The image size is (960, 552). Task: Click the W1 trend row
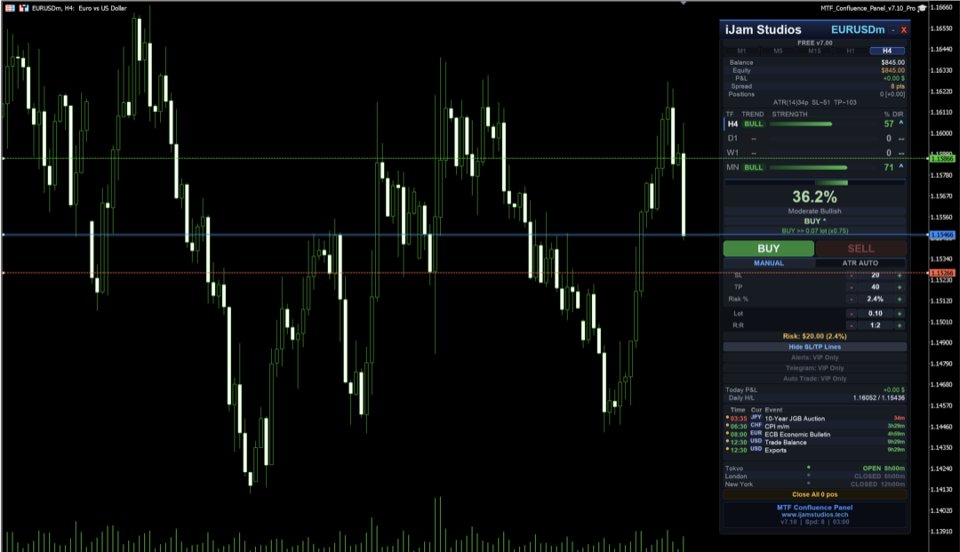[x=814, y=153]
